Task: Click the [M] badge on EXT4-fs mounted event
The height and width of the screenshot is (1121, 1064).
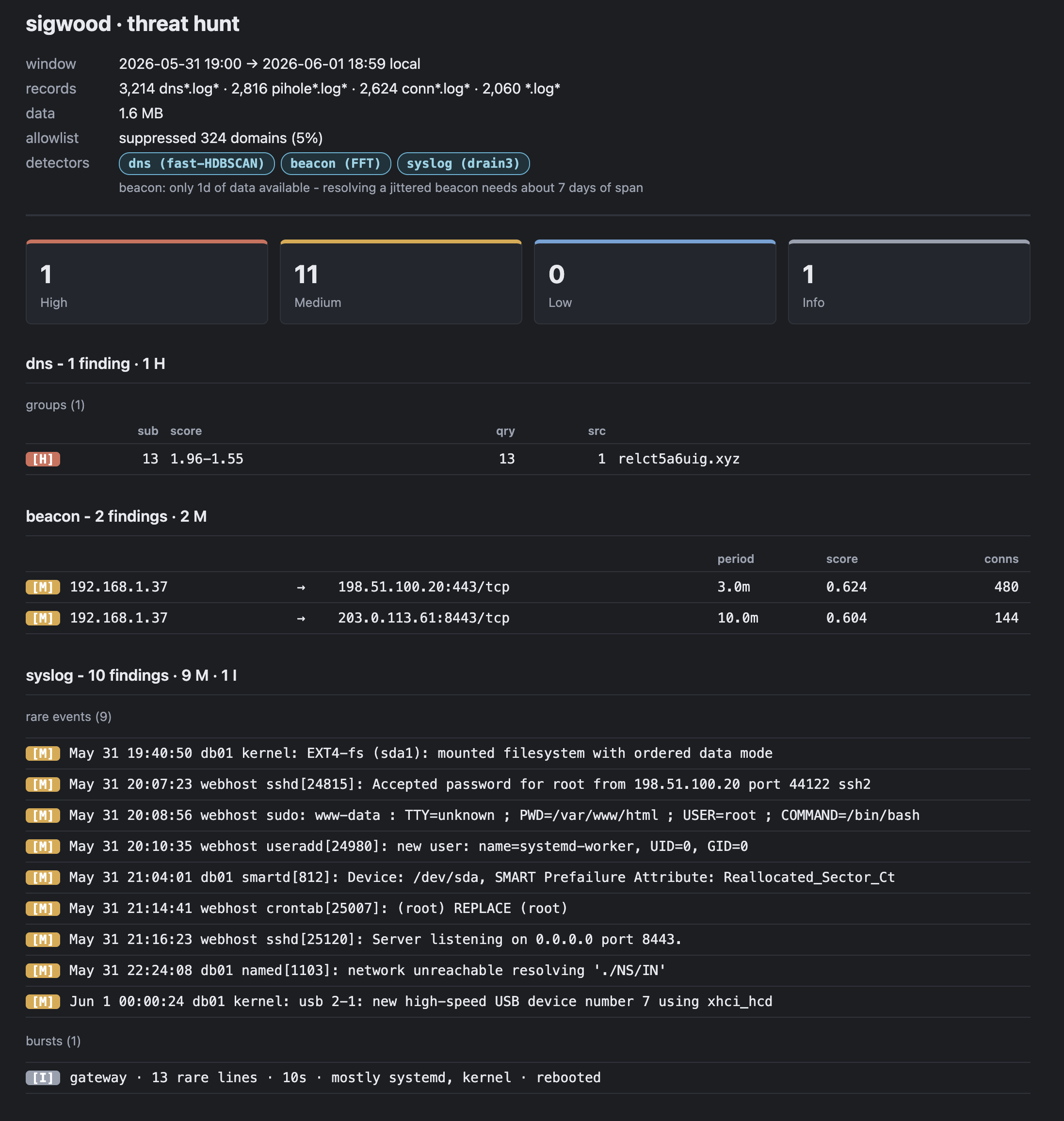Action: coord(43,753)
